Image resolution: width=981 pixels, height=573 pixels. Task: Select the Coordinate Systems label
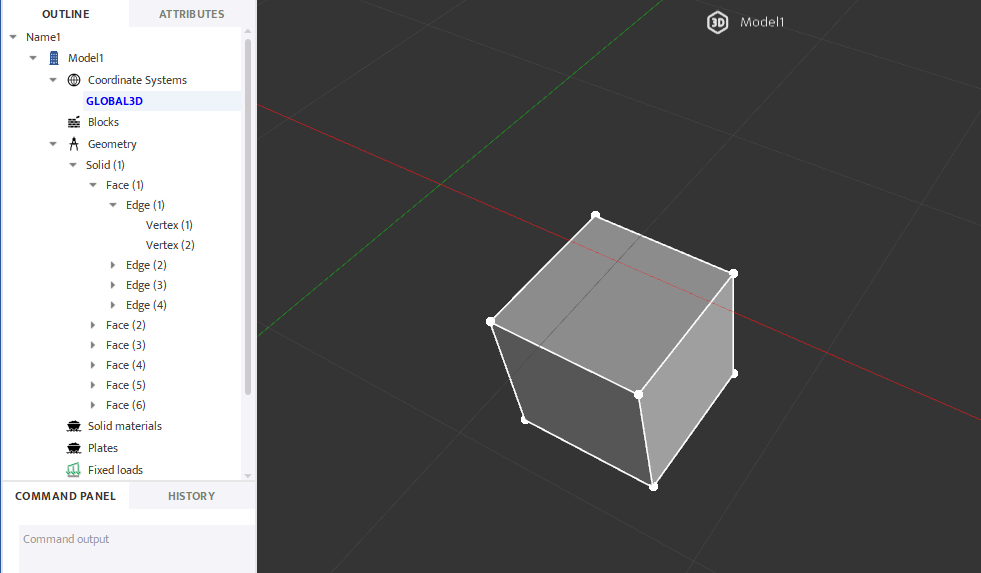pos(138,80)
